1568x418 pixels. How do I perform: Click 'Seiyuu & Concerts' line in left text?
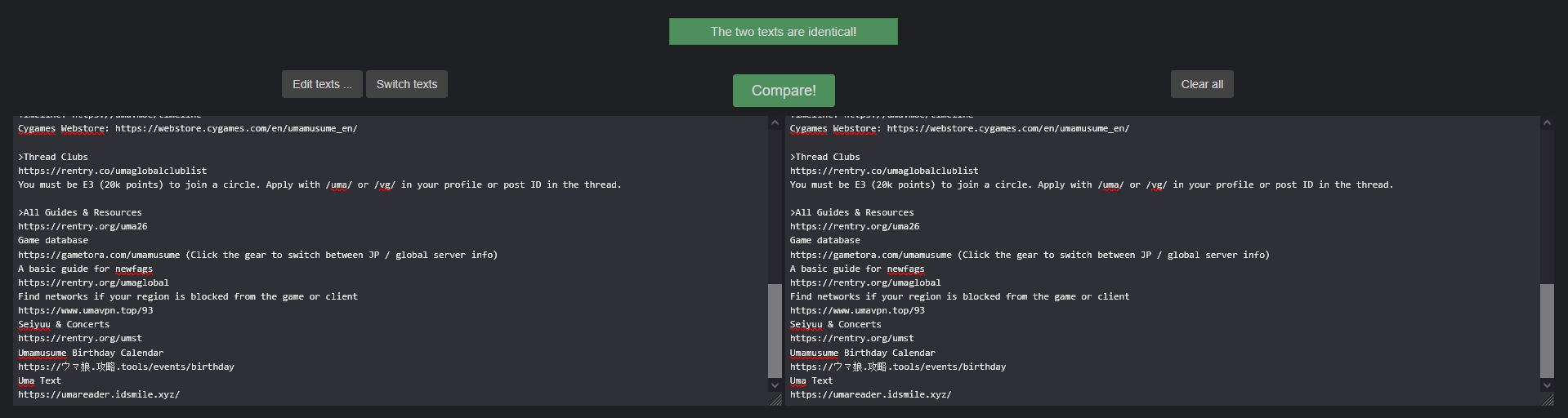click(x=64, y=324)
